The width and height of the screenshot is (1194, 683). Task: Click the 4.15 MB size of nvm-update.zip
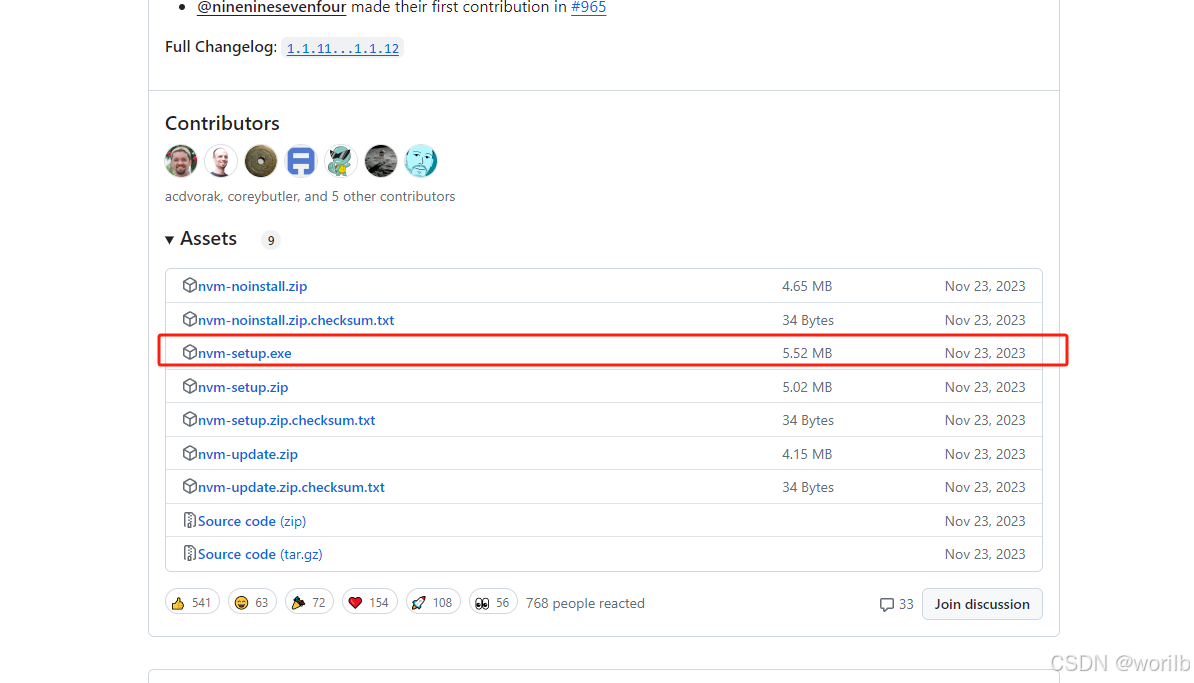tap(806, 454)
